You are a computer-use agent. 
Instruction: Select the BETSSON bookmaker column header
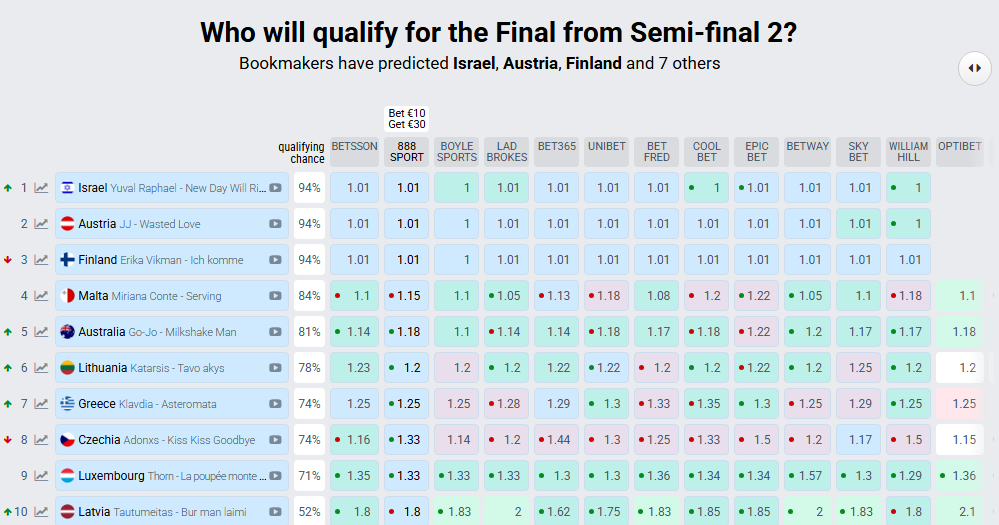(355, 147)
